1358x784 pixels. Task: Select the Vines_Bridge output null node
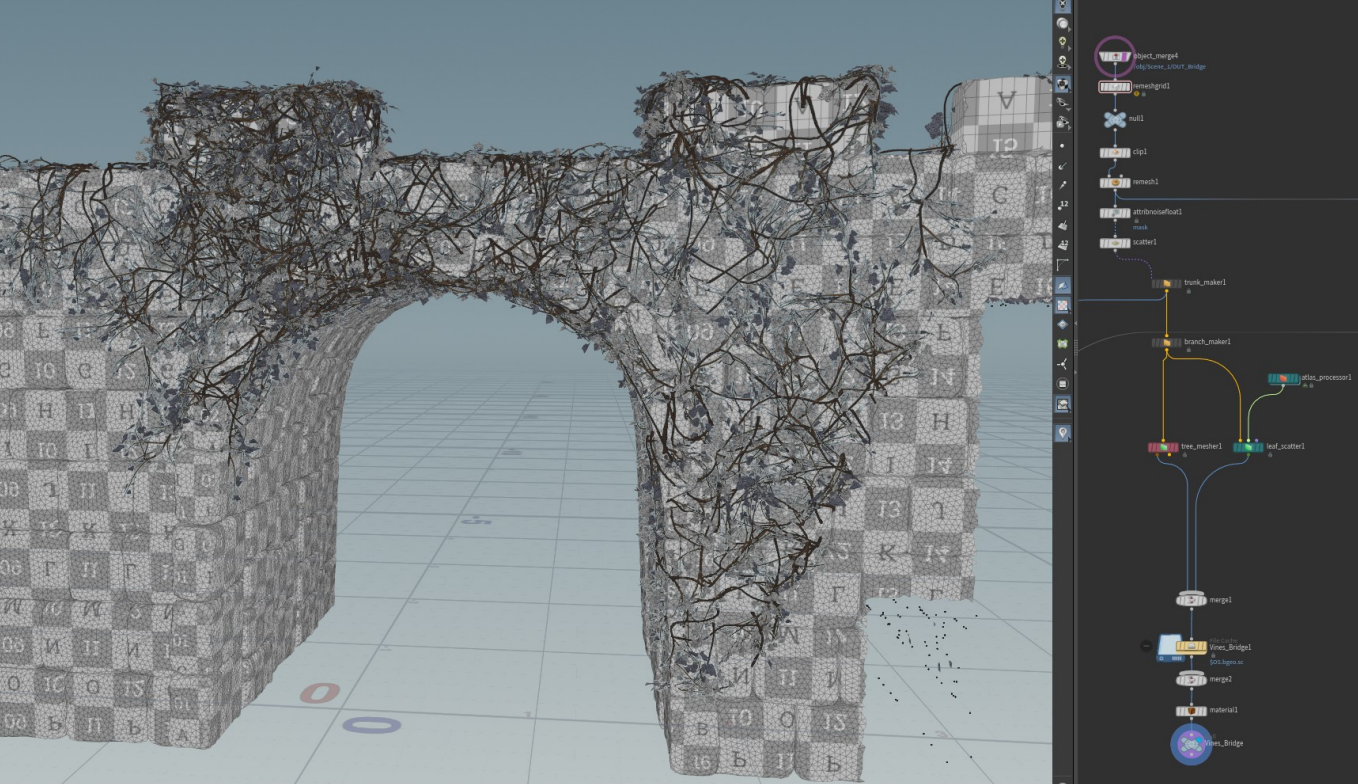pos(1191,744)
